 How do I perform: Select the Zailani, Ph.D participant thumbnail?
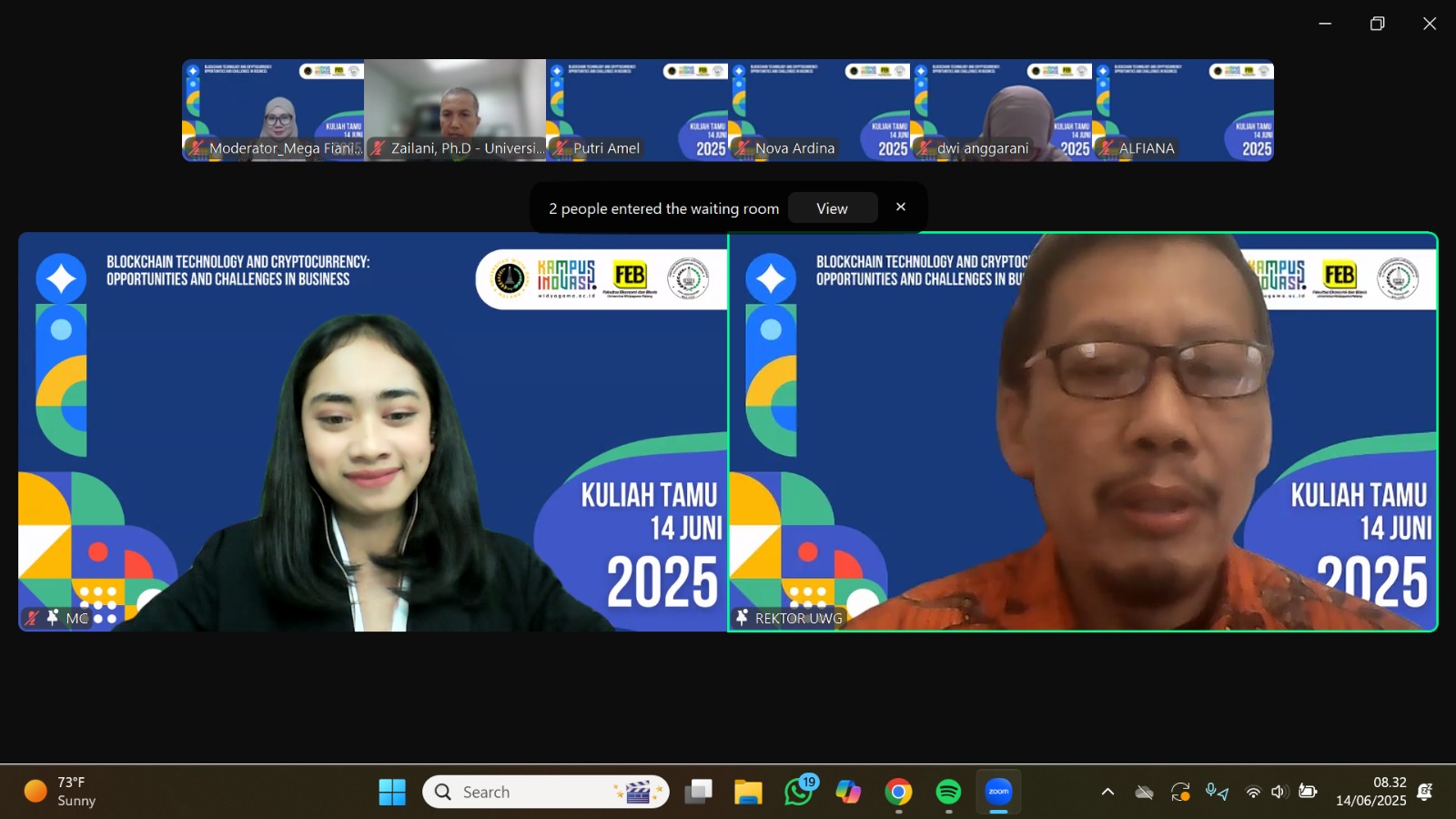tap(455, 110)
